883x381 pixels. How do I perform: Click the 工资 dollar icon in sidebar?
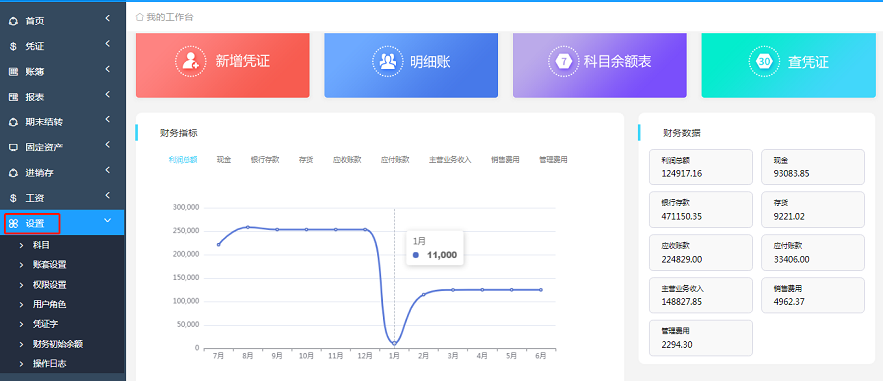tap(14, 198)
